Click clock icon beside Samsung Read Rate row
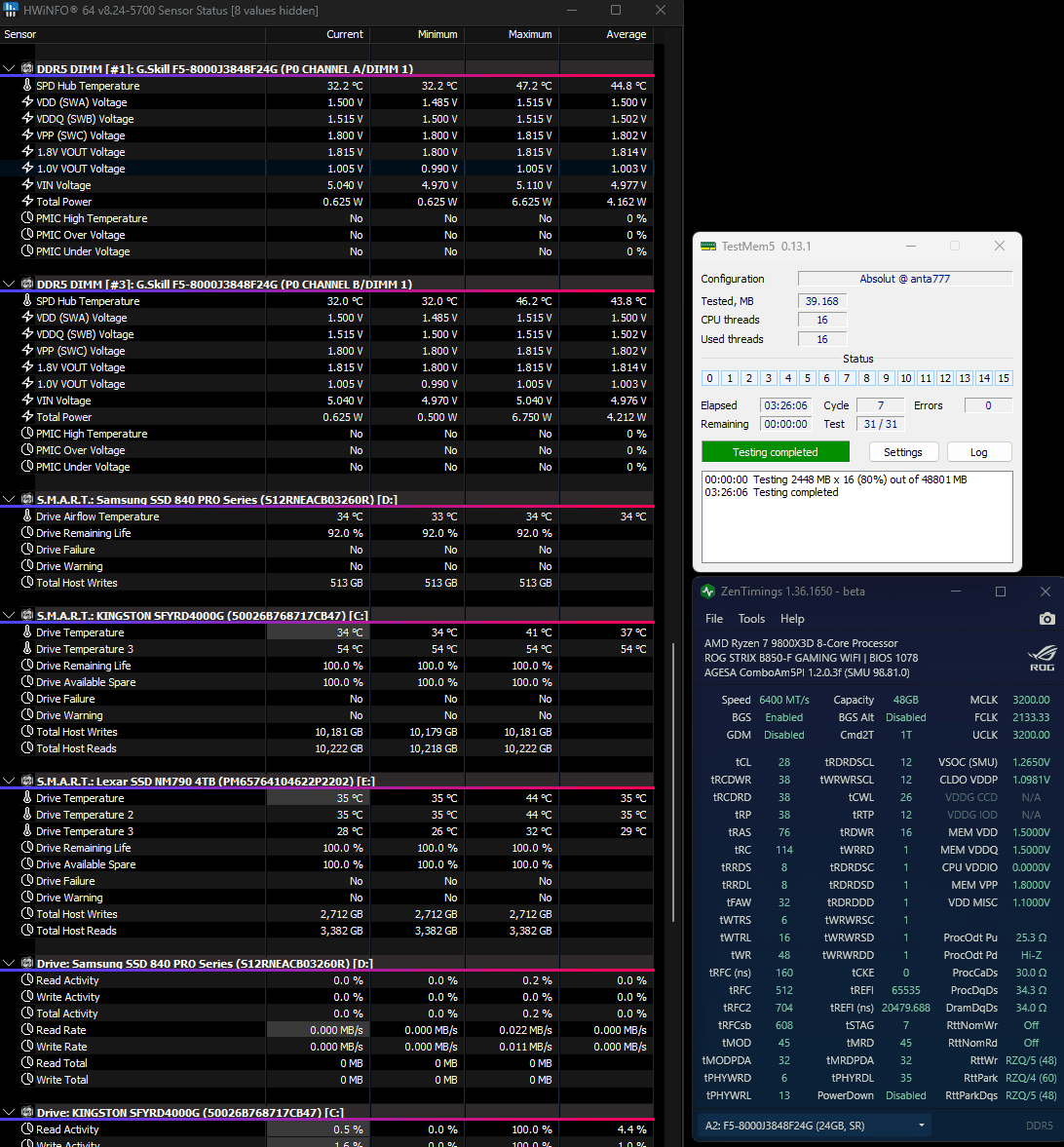Image resolution: width=1064 pixels, height=1147 pixels. click(x=27, y=1030)
